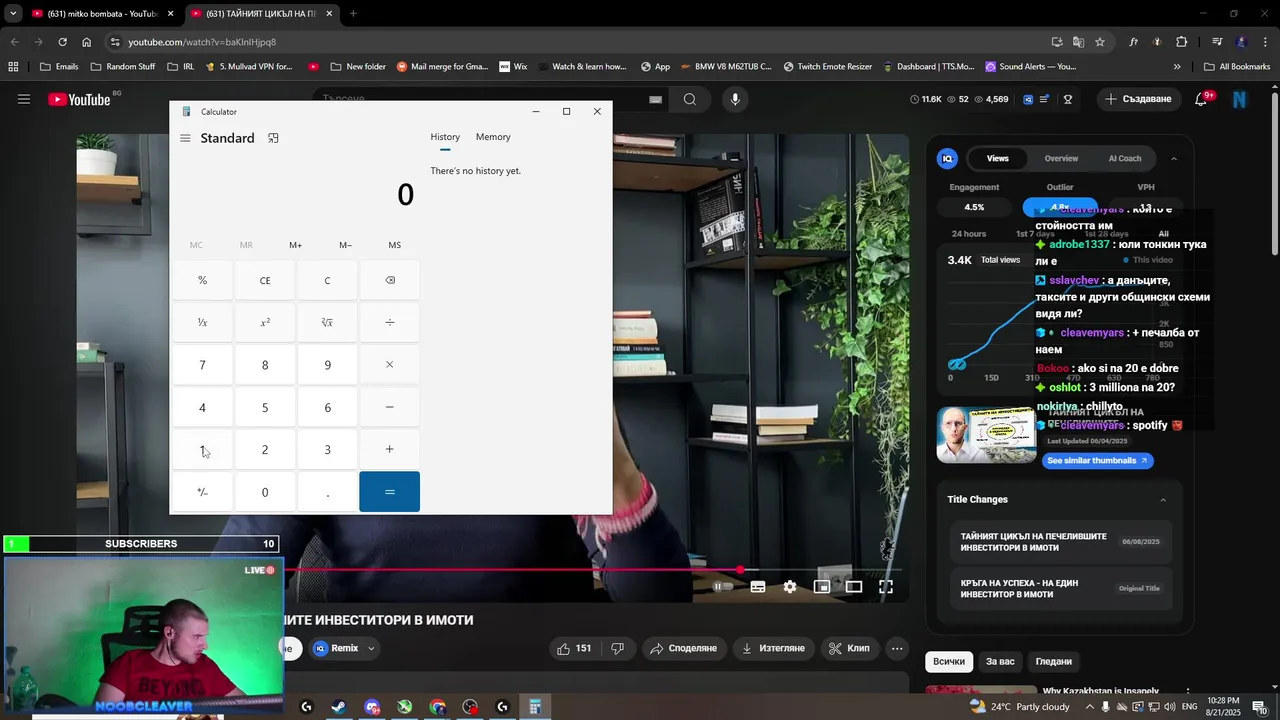Click the Създаване create button
Screen dimensions: 1280x720
[x=1138, y=99]
